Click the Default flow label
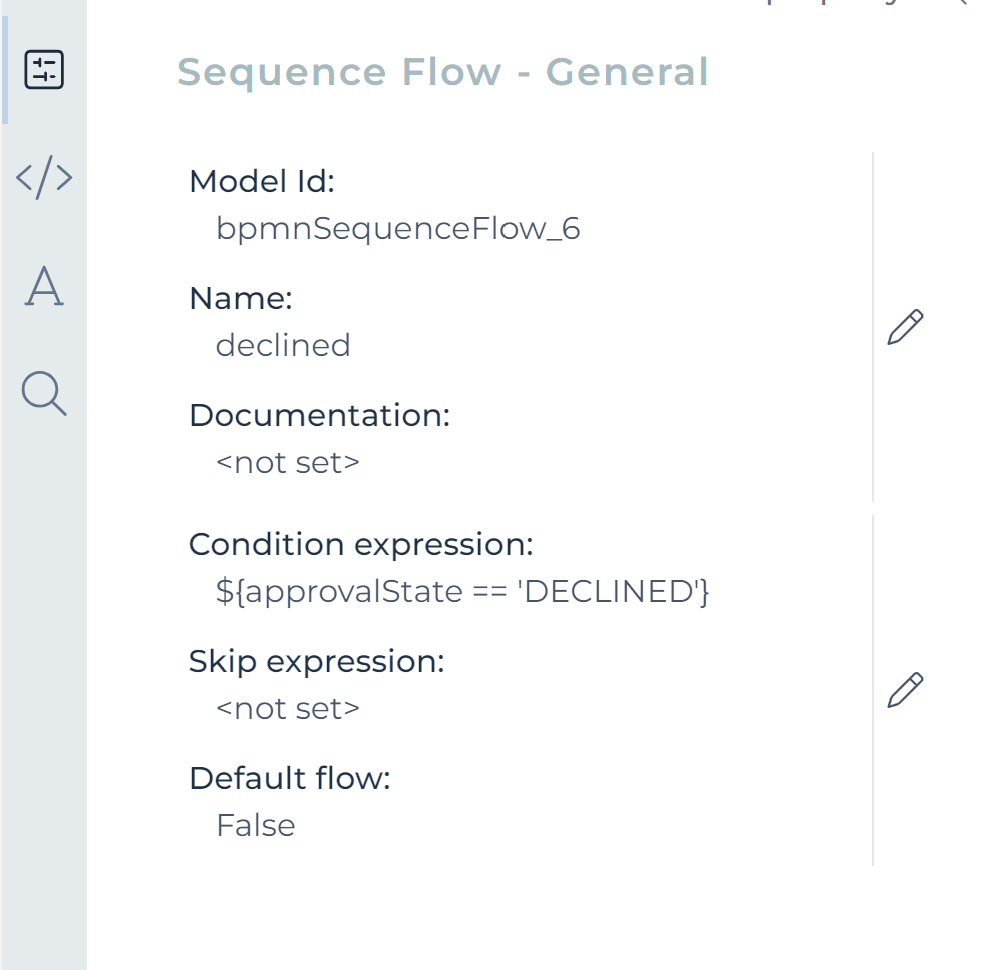The width and height of the screenshot is (1005, 970). point(290,778)
